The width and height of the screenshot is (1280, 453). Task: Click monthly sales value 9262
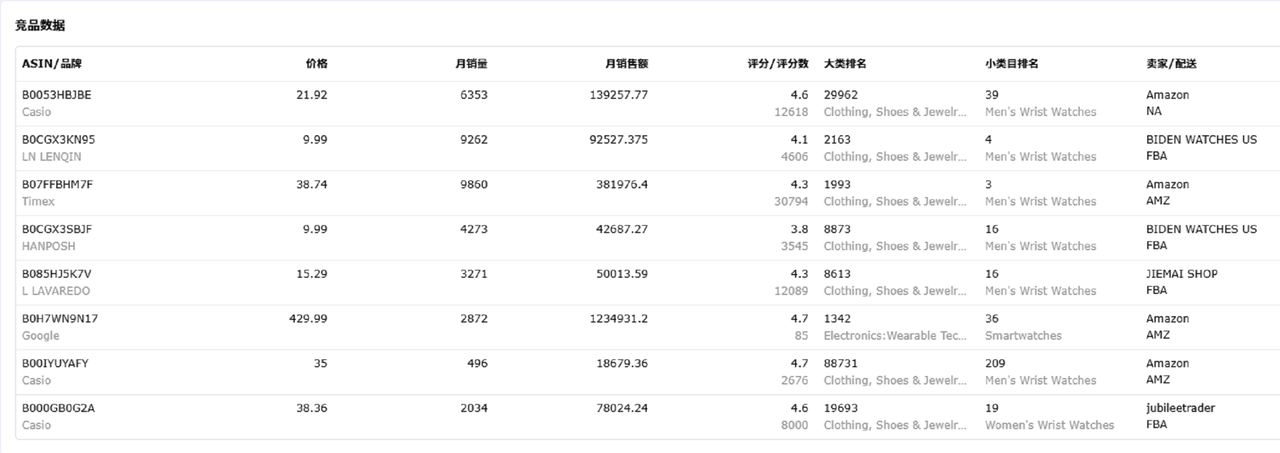click(474, 140)
